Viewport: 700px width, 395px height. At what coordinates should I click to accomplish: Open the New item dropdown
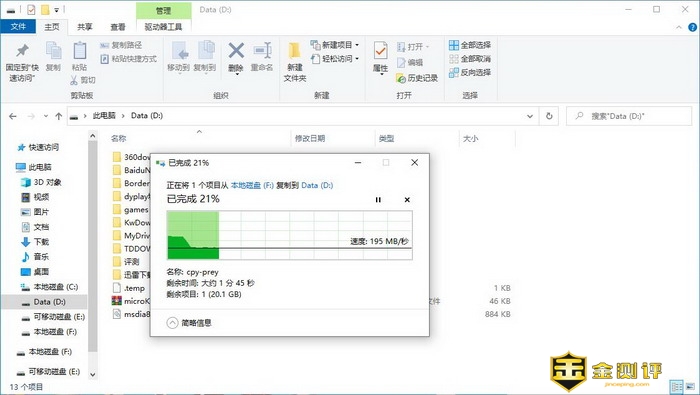tap(335, 45)
